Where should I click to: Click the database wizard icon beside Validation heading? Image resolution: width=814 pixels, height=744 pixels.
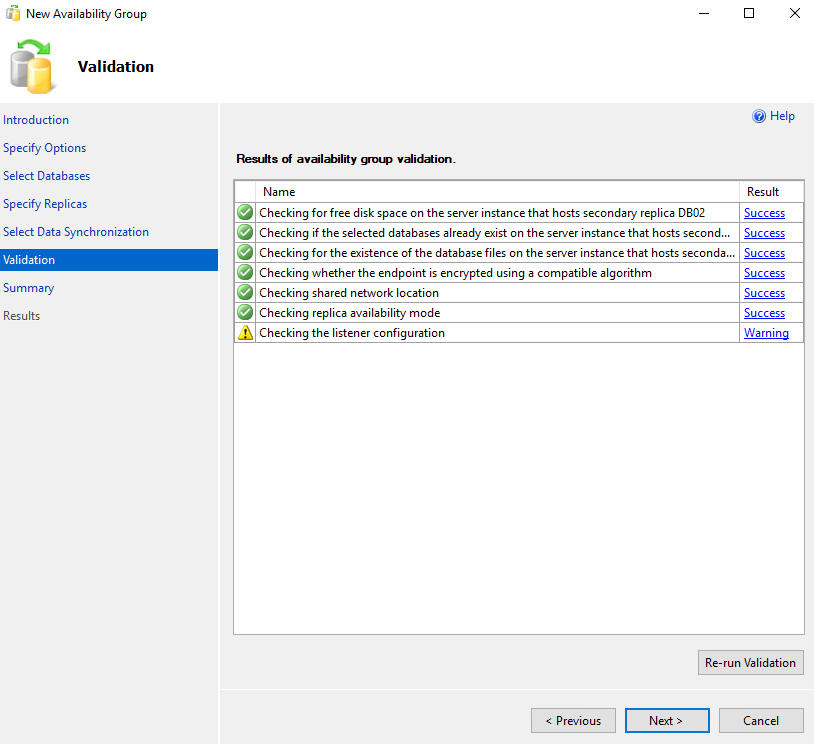31,66
